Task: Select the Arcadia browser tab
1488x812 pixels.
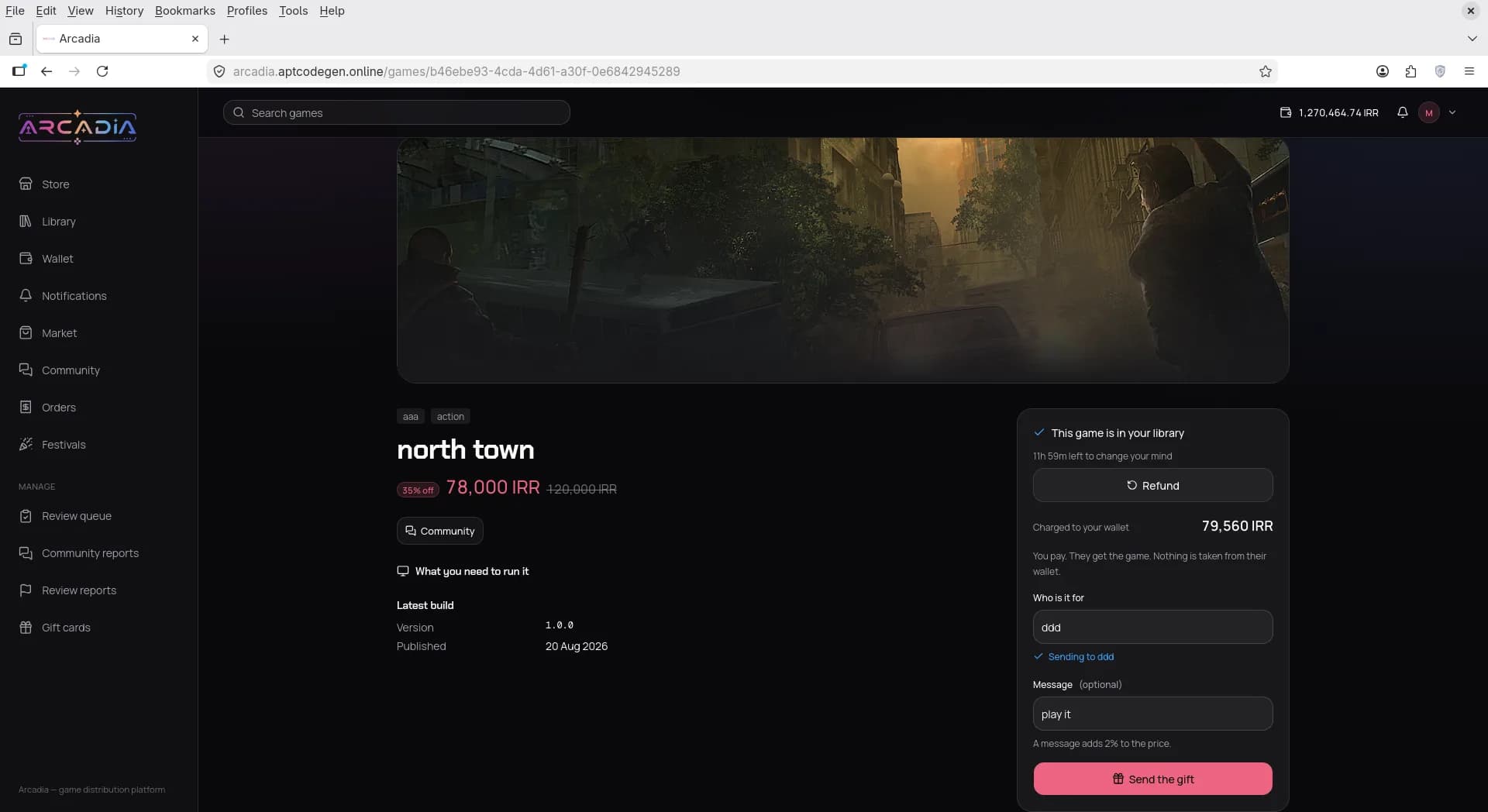Action: coord(122,39)
